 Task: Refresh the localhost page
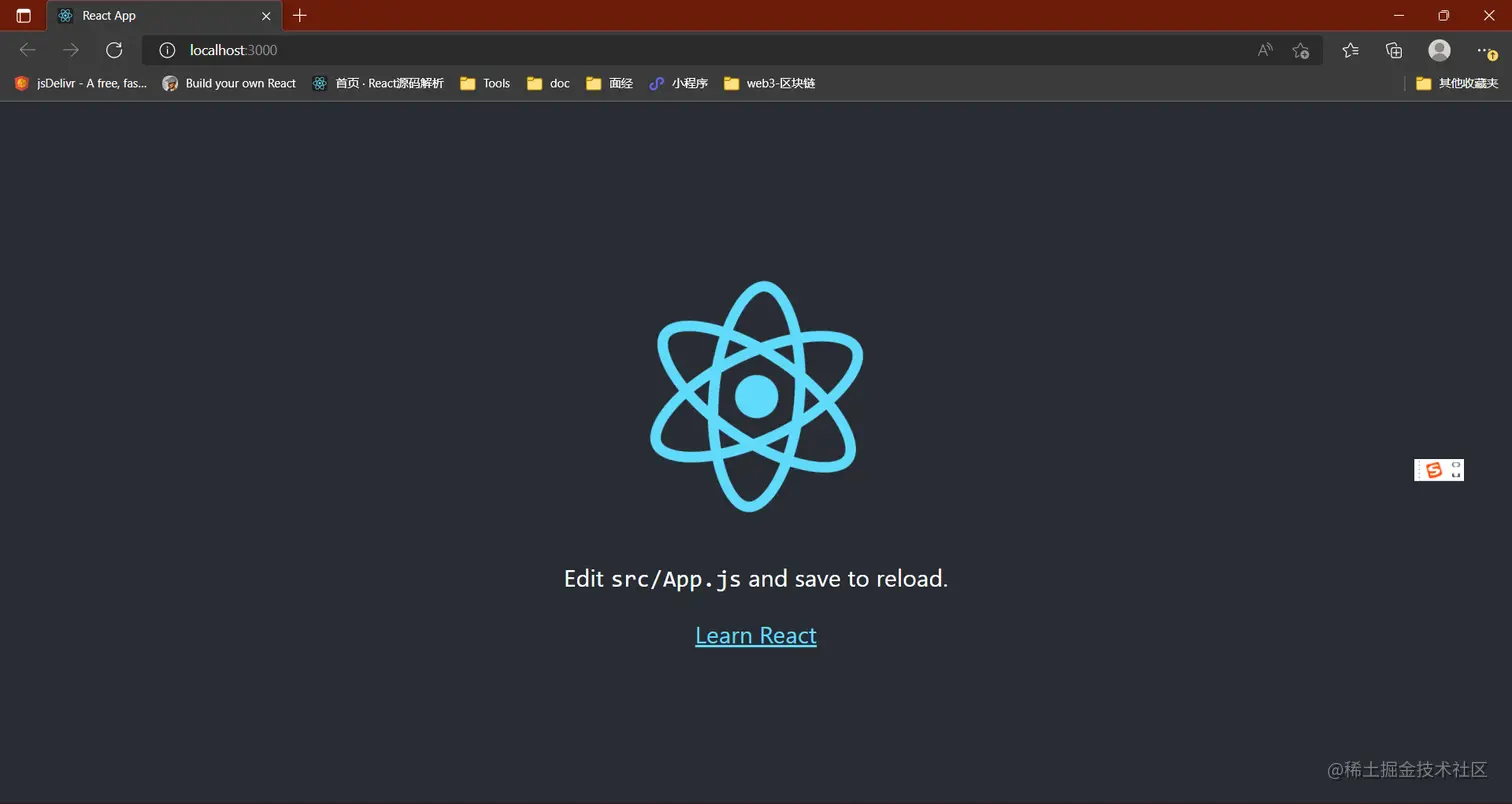(114, 50)
